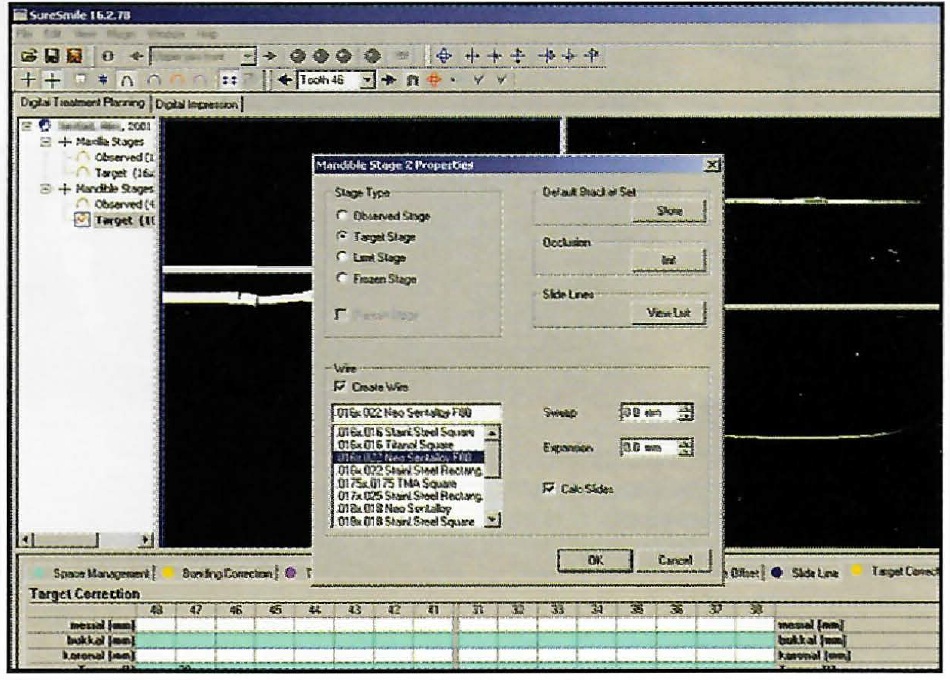Open the Target Correction tab at bottom right
950x680 pixels.
click(895, 571)
